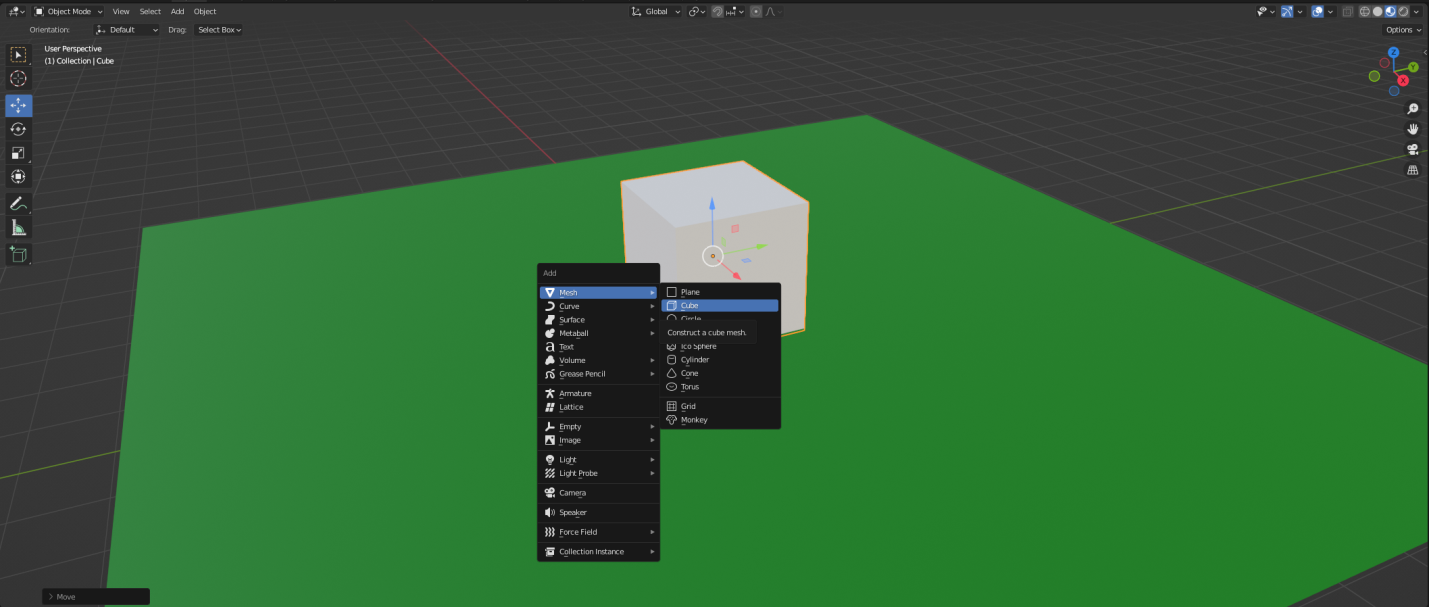Toggle the camera view icon
This screenshot has width=1429, height=607.
click(x=1413, y=150)
